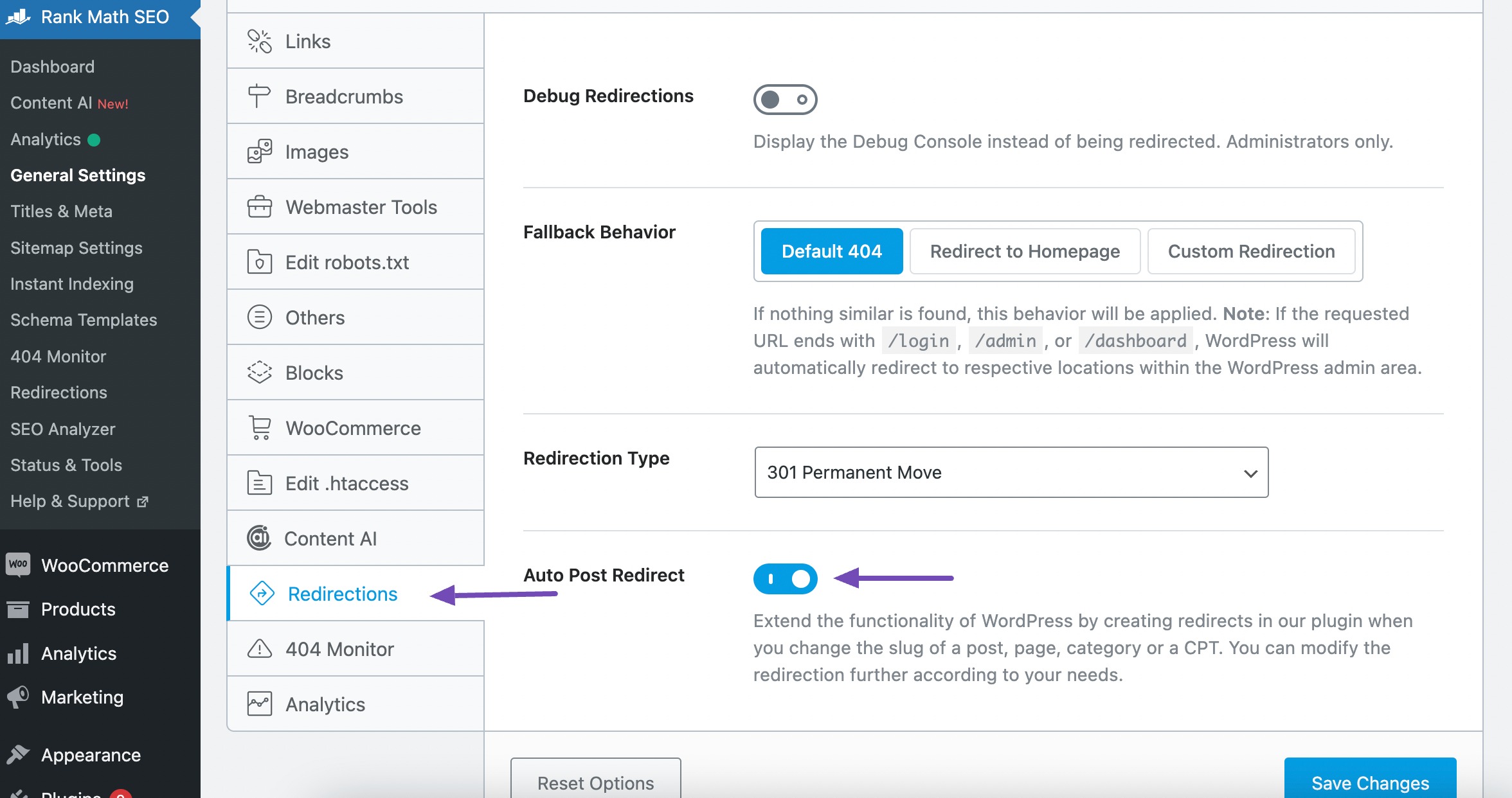Open Redirection Type dropdown

(x=1010, y=472)
